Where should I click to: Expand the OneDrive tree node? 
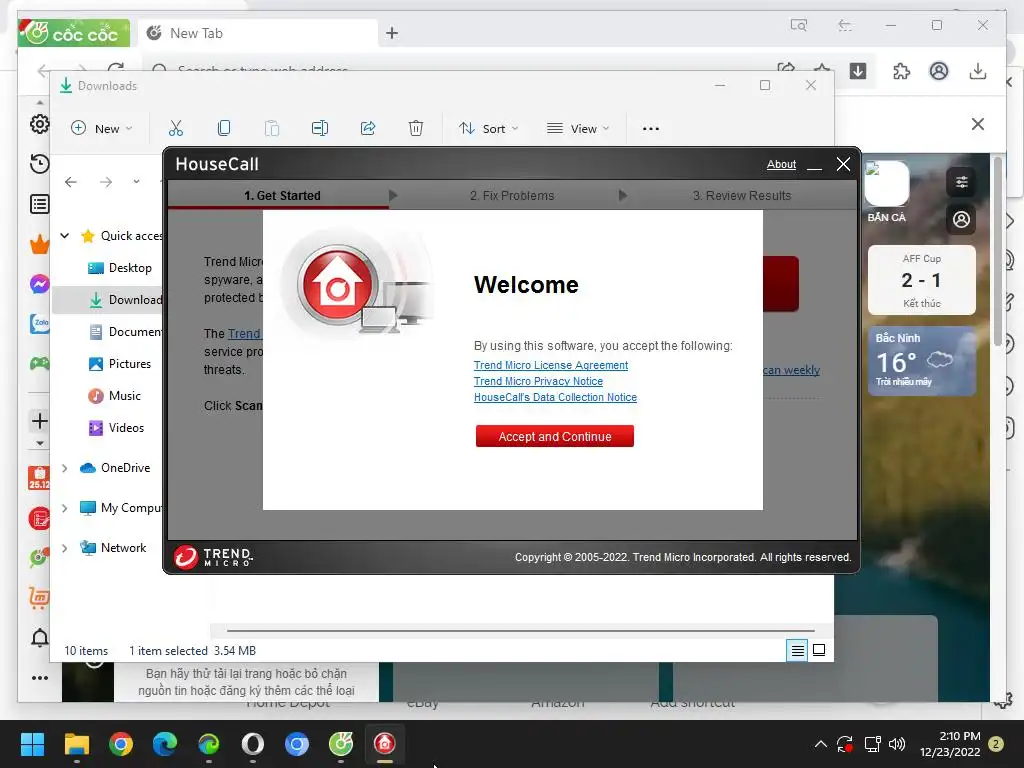(x=65, y=468)
